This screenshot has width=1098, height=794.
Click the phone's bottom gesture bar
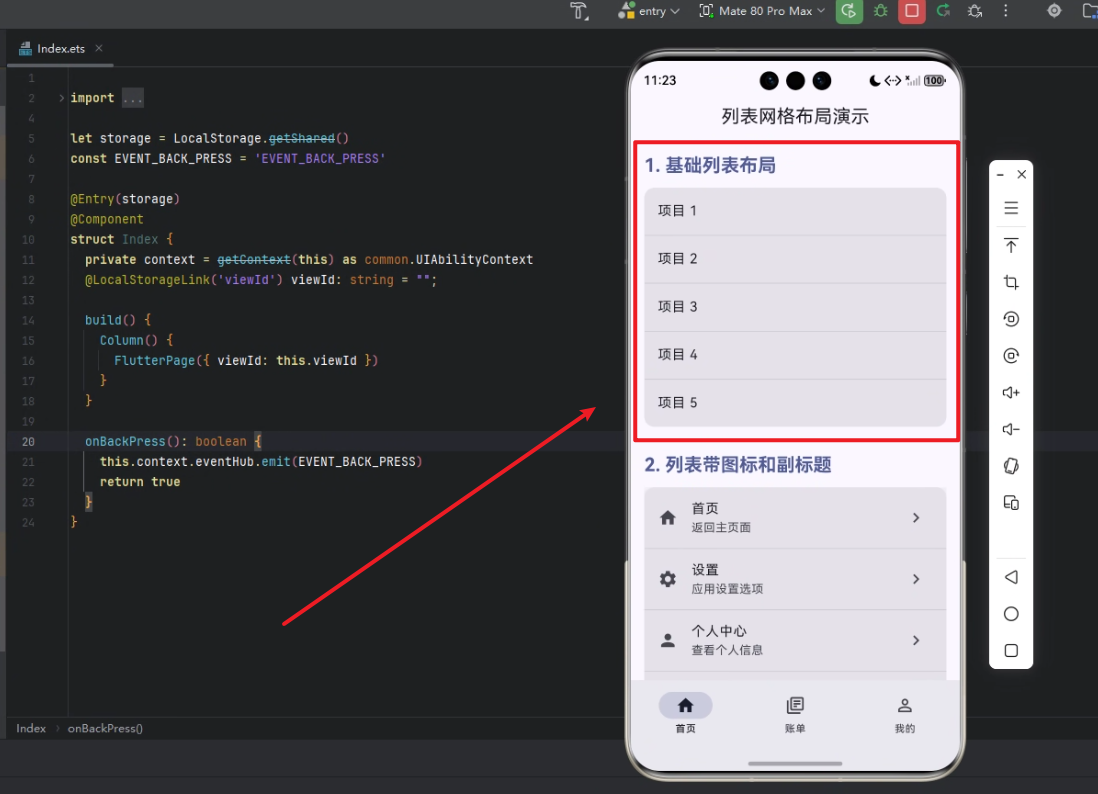795,763
